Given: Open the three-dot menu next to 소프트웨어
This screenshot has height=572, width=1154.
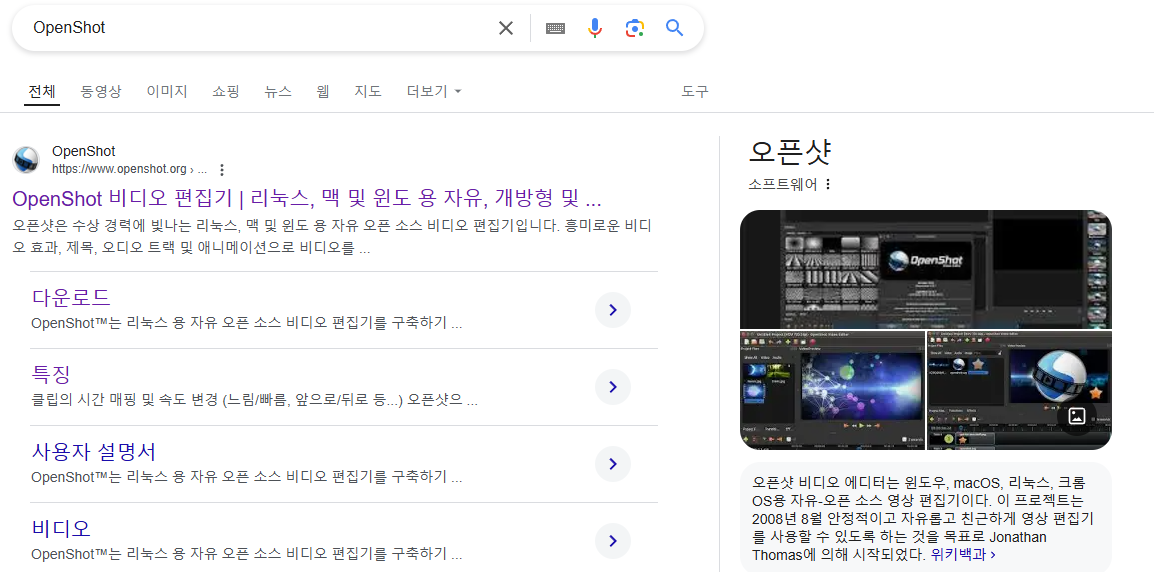Looking at the screenshot, I should [x=828, y=184].
